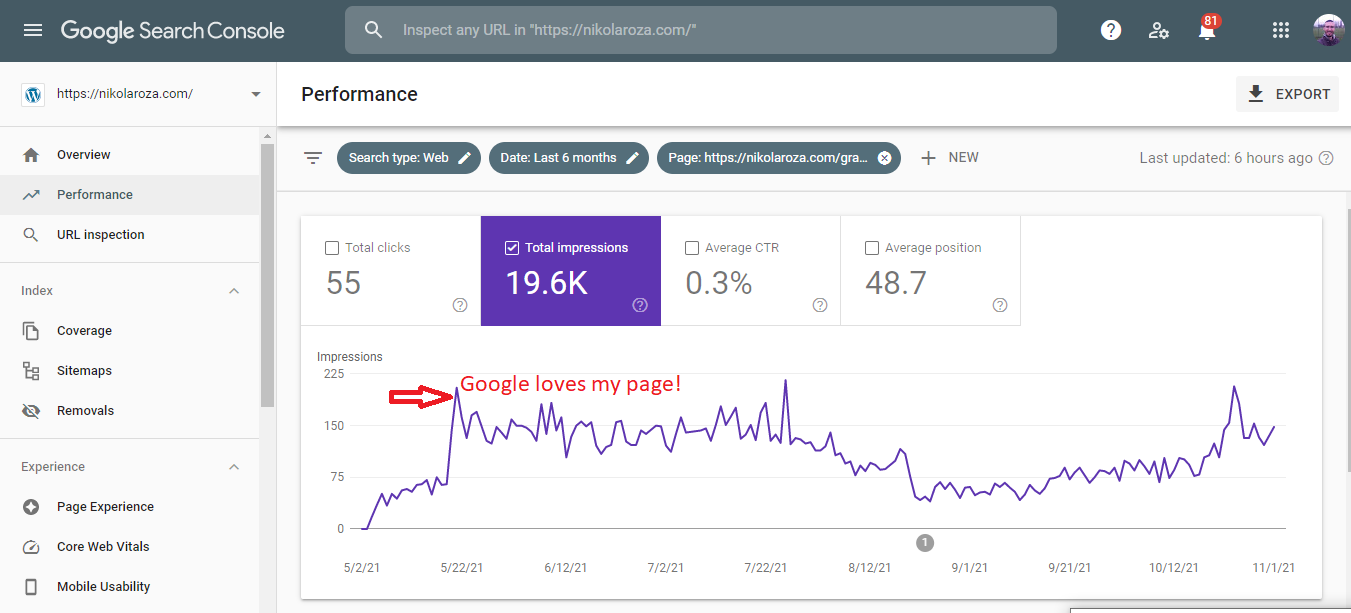Click the EXPORT button
This screenshot has height=613, width=1351.
click(x=1288, y=94)
